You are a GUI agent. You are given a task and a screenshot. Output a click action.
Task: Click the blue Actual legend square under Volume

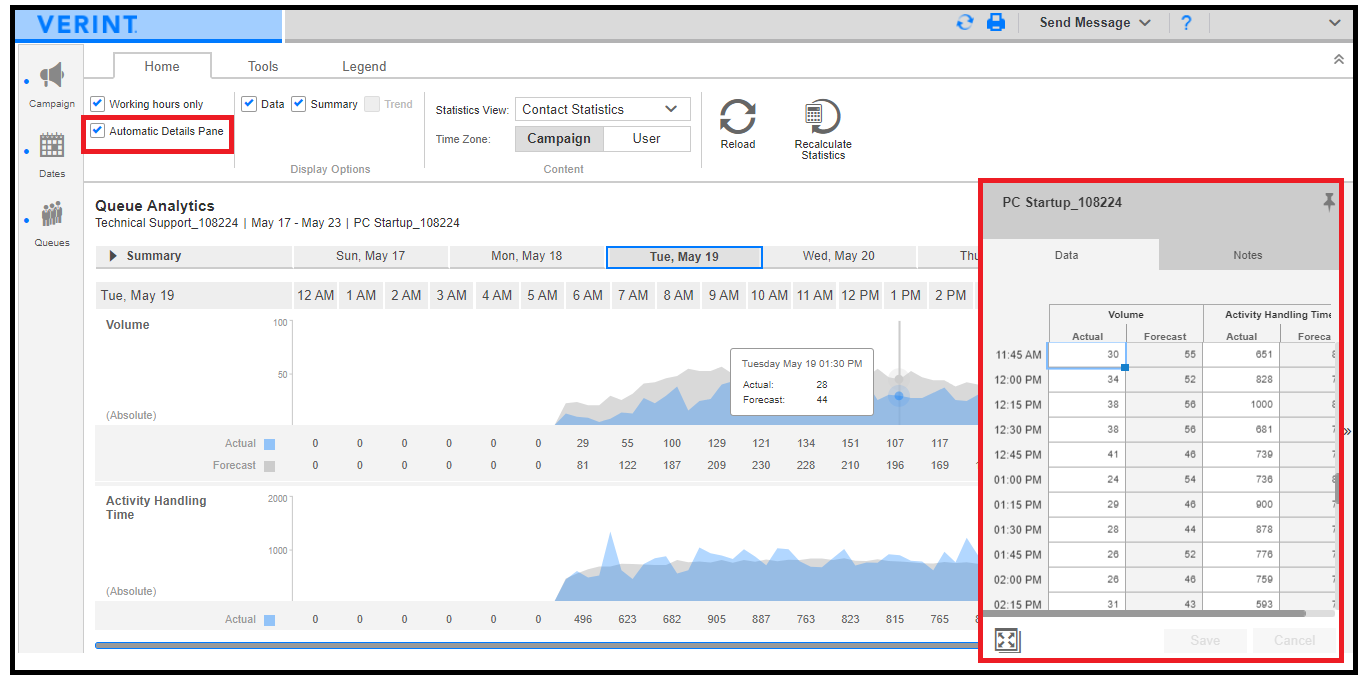coord(269,444)
